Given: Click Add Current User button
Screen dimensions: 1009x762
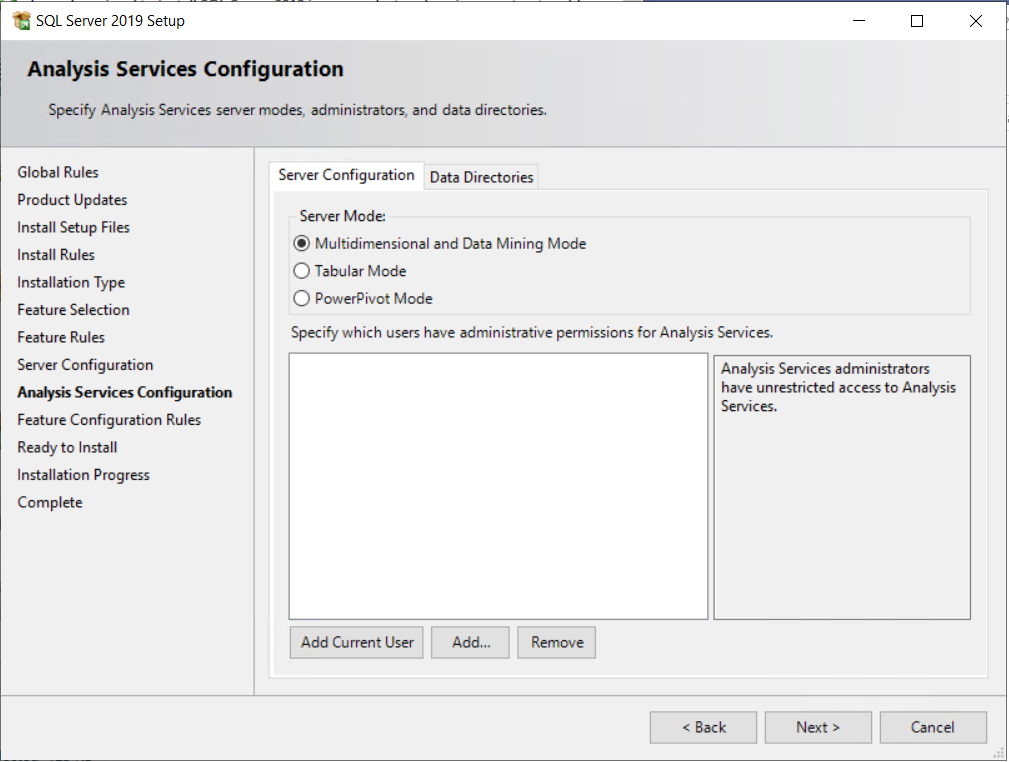Looking at the screenshot, I should tap(356, 642).
